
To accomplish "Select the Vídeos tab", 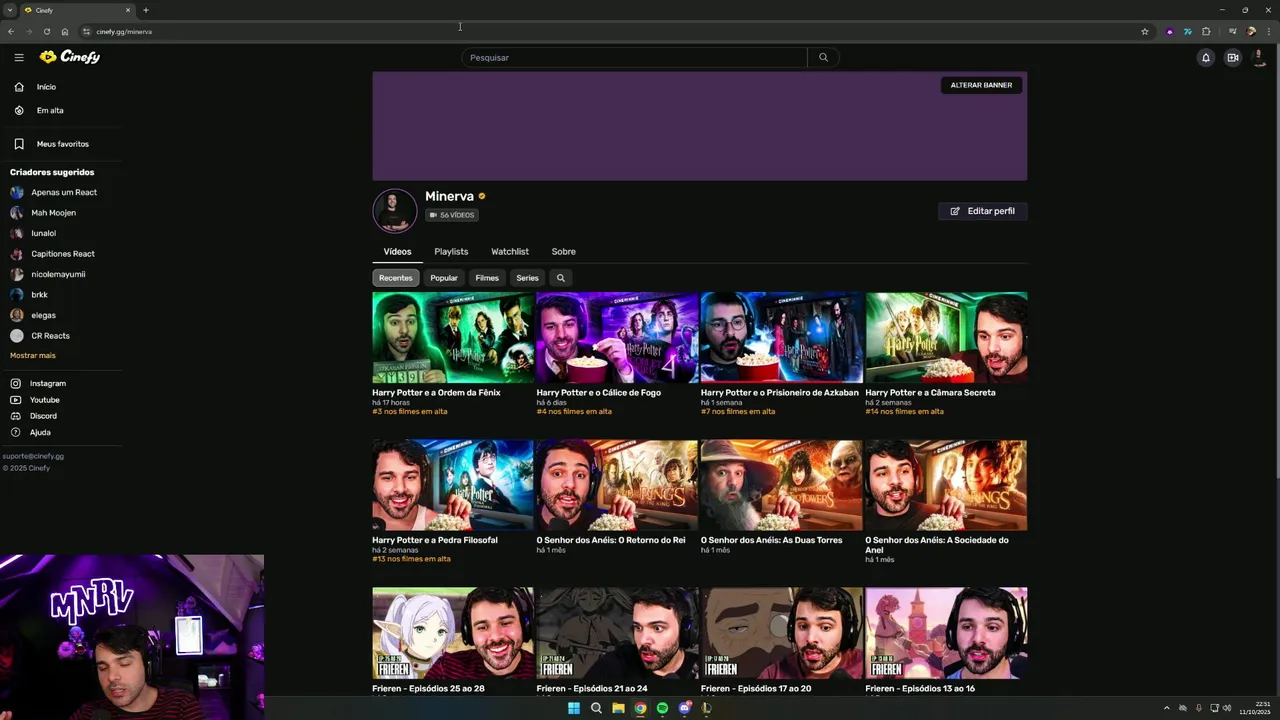I will pos(397,251).
